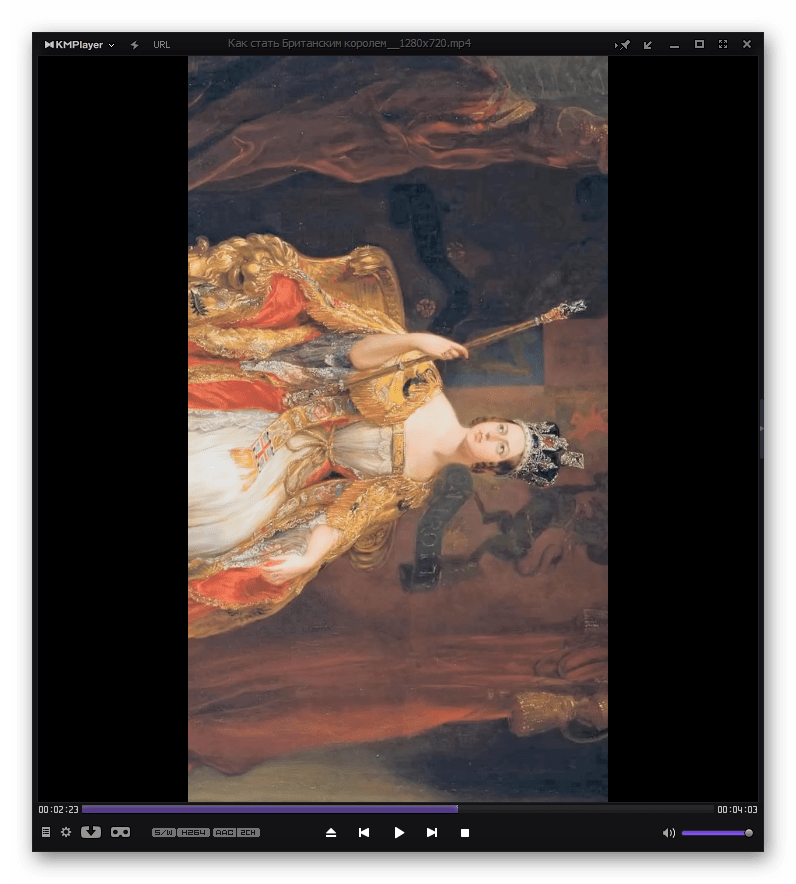Image resolution: width=796 pixels, height=884 pixels.
Task: Start playback with the play button
Action: pos(399,833)
